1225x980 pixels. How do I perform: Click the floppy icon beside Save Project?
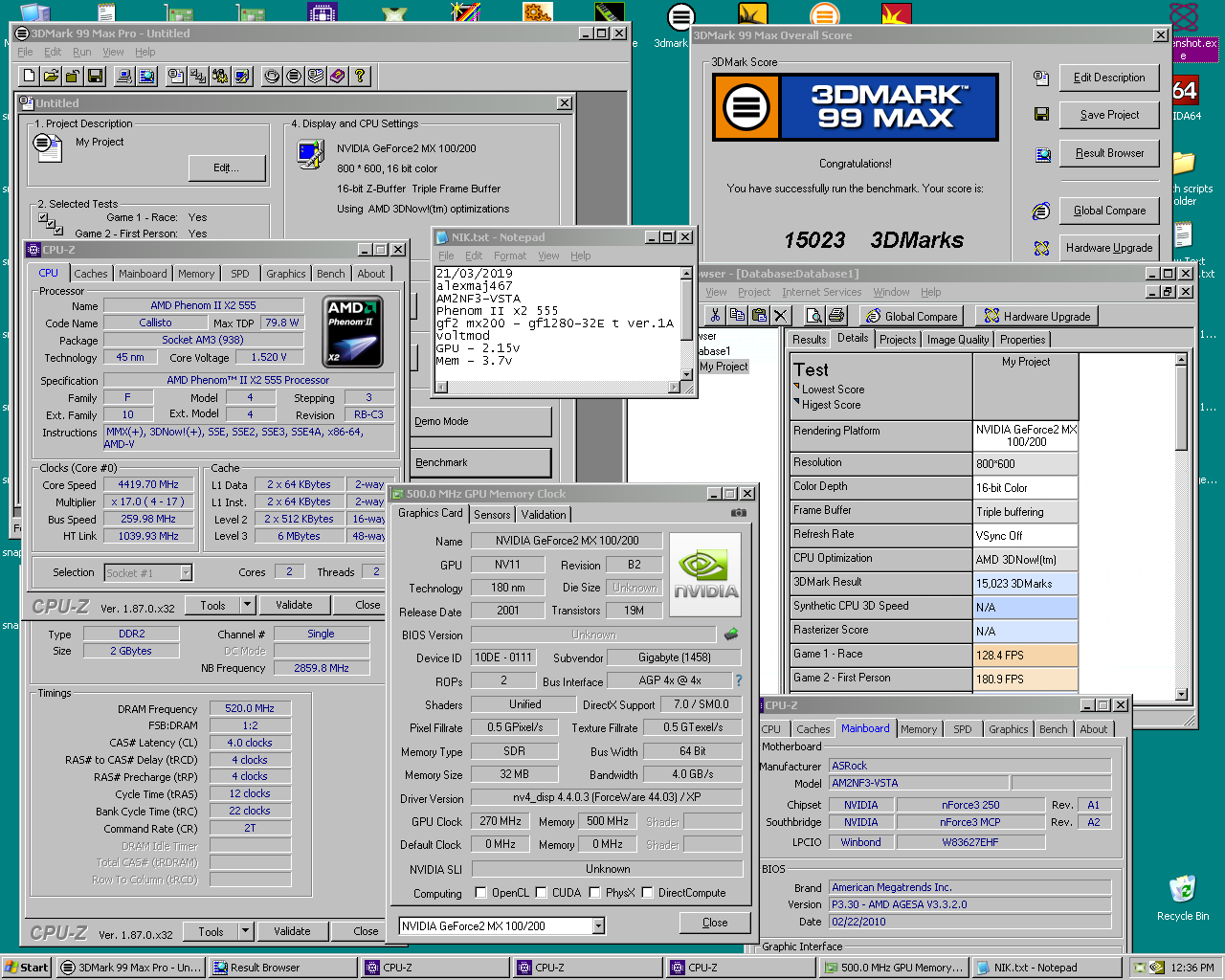pos(1041,115)
